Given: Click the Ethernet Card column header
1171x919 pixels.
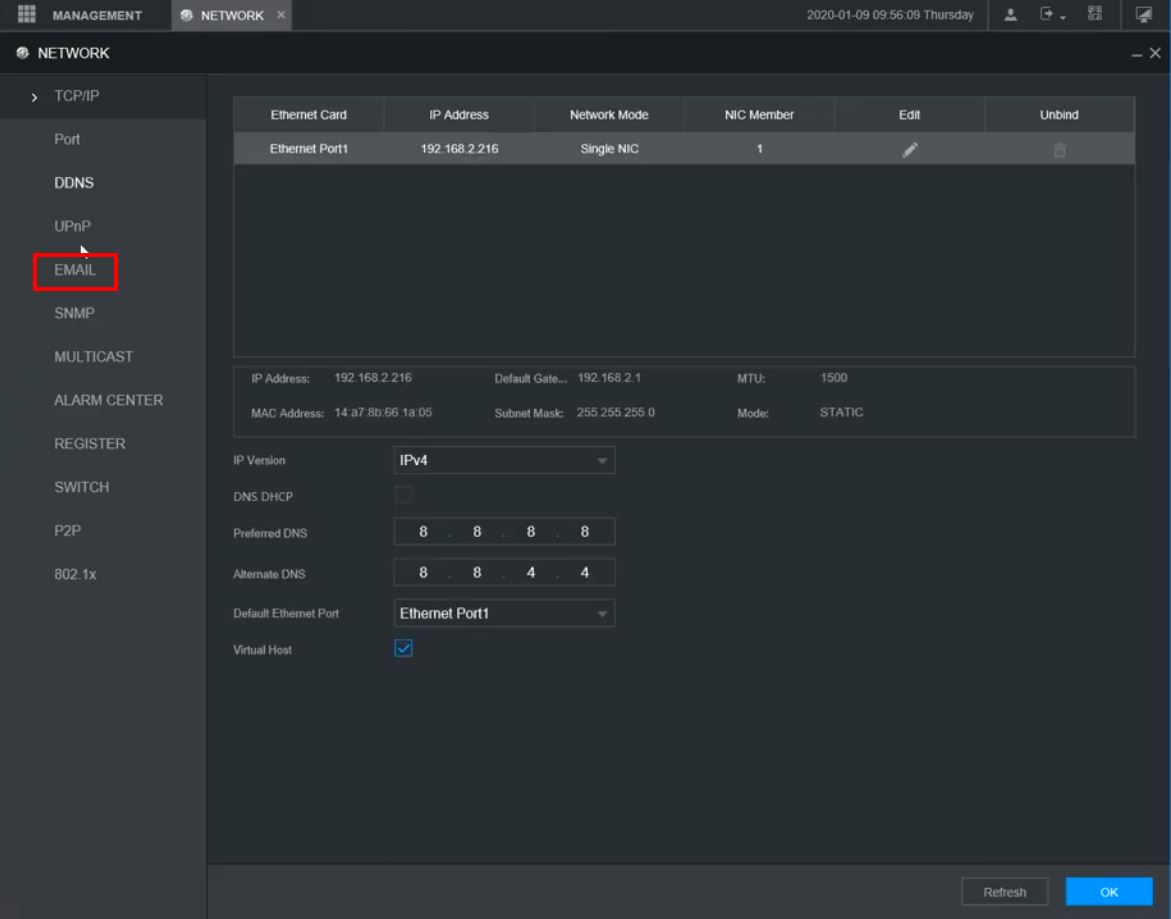Looking at the screenshot, I should pyautogui.click(x=308, y=115).
